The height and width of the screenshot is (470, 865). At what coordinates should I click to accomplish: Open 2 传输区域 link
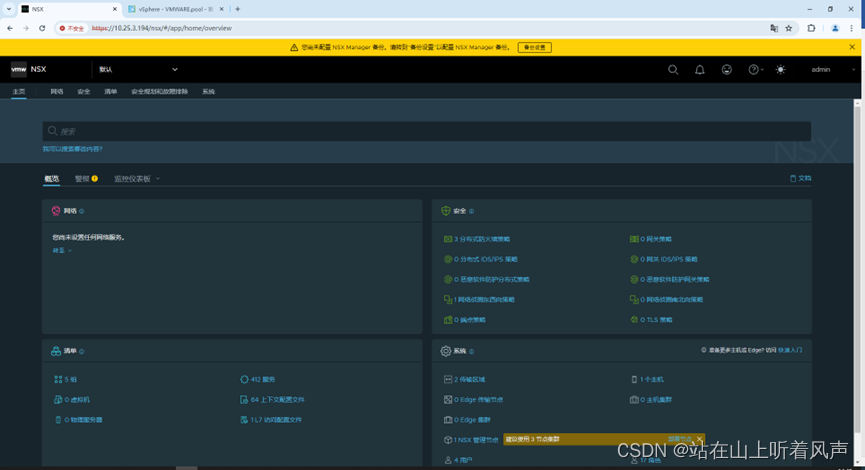coord(469,380)
